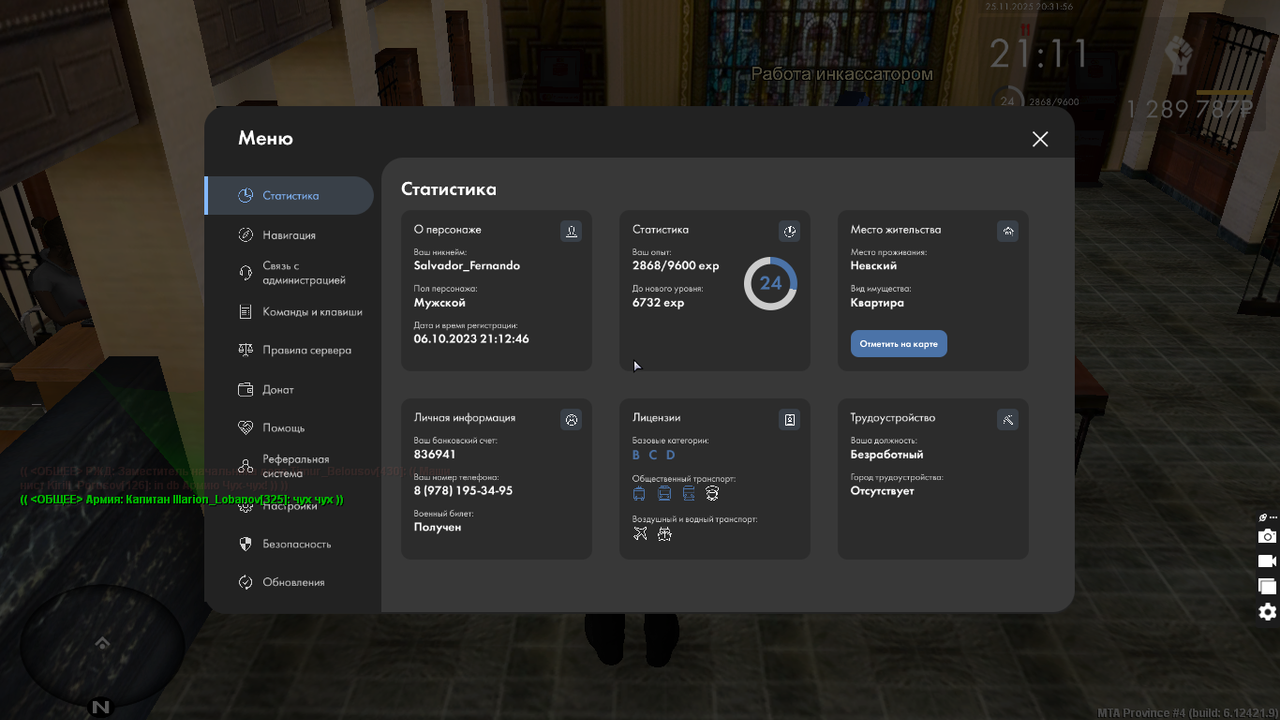Click the 2868/9600 exp value in the card
The width and height of the screenshot is (1280, 720).
tap(676, 266)
